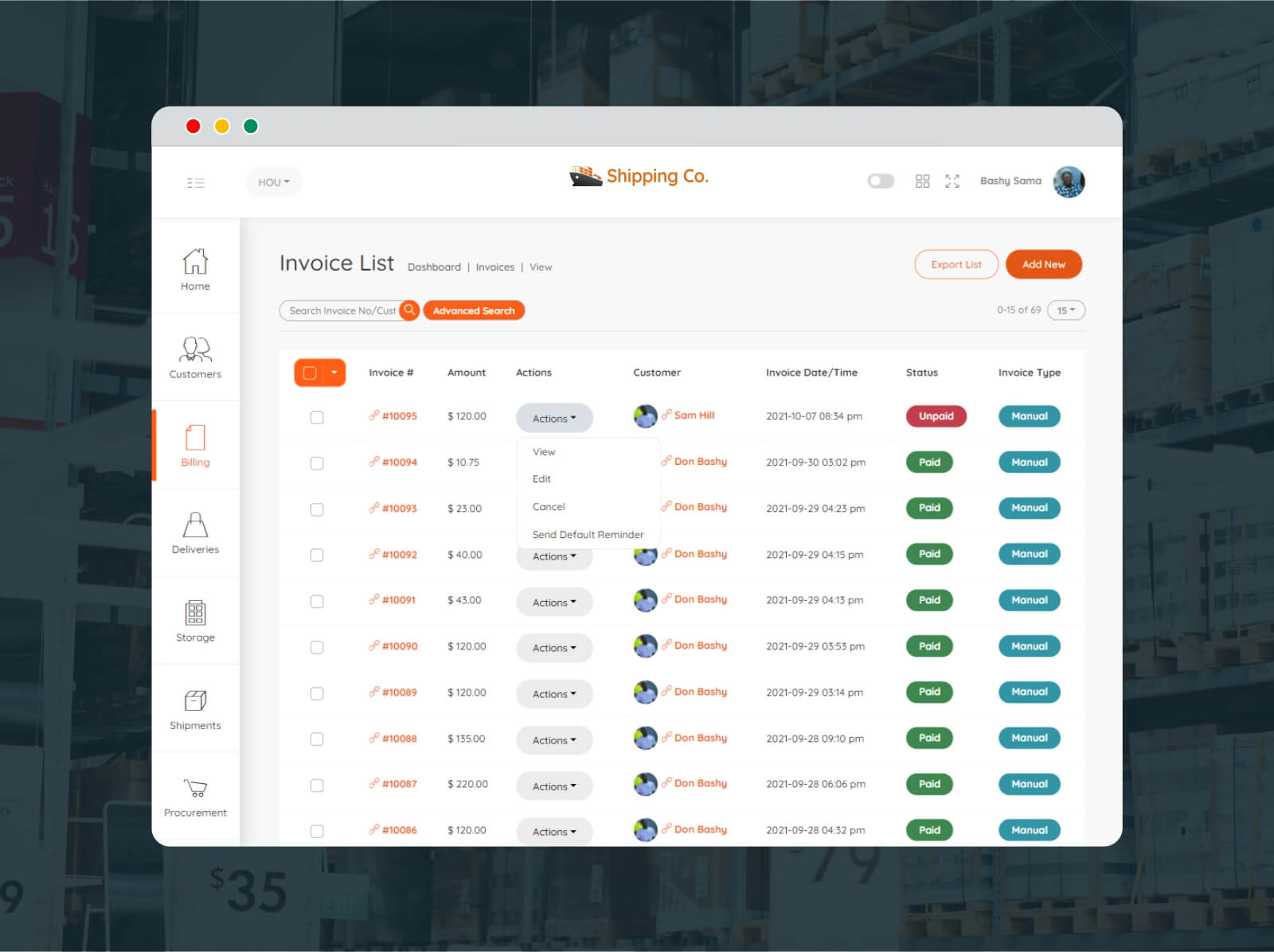Screen dimensions: 1274x952
Task: Tick the checkbox for invoice #10094
Action: (x=317, y=463)
